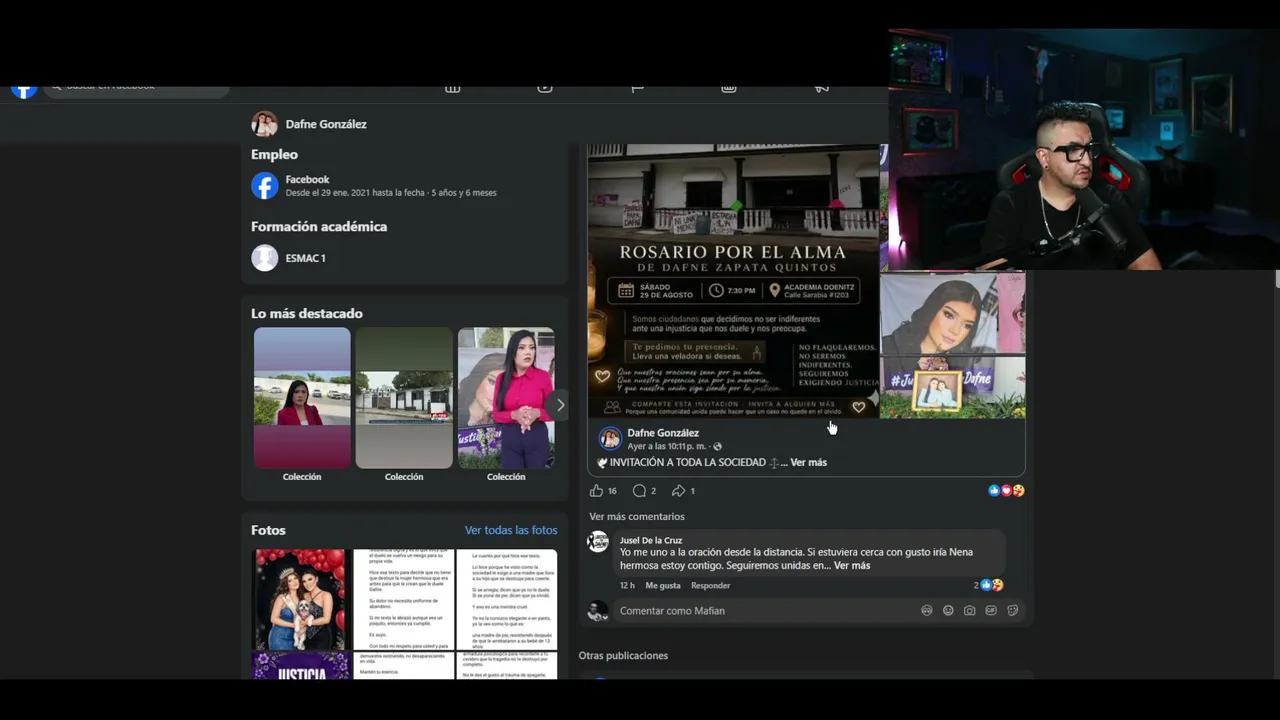Click the Empleo section heading
This screenshot has width=1280, height=720.
coord(274,154)
